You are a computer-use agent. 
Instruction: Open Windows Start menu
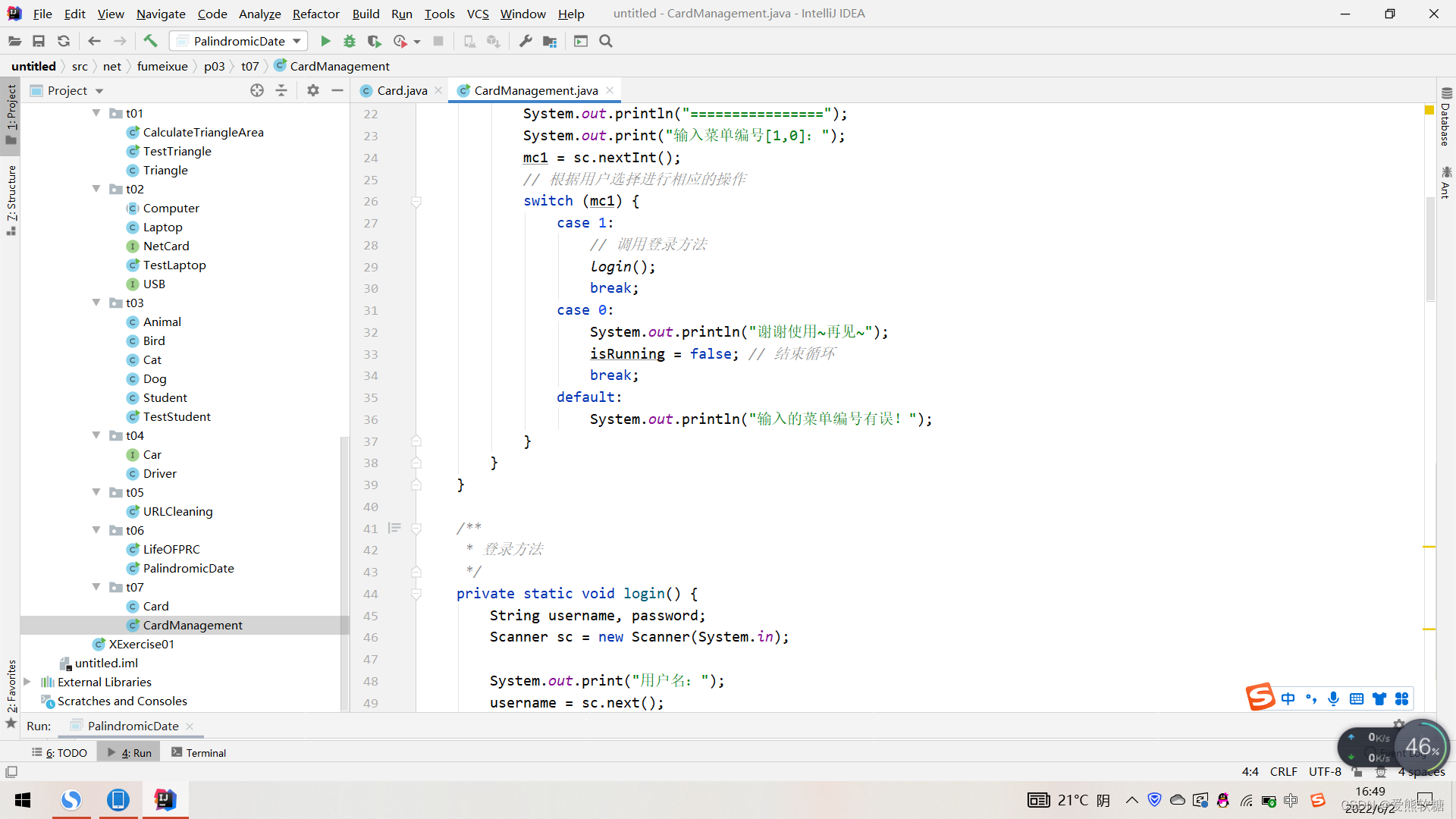(x=23, y=799)
